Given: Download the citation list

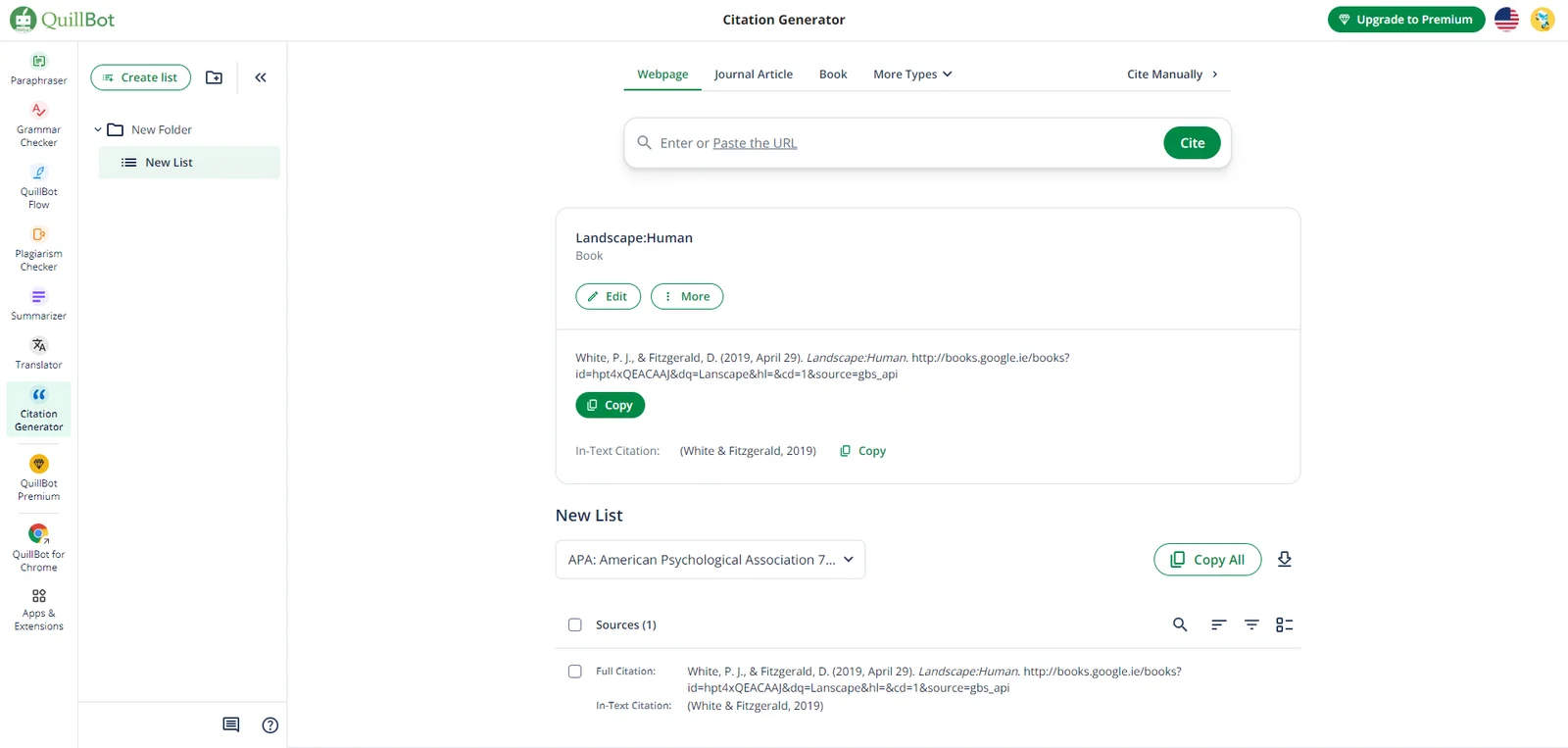Looking at the screenshot, I should [1284, 559].
